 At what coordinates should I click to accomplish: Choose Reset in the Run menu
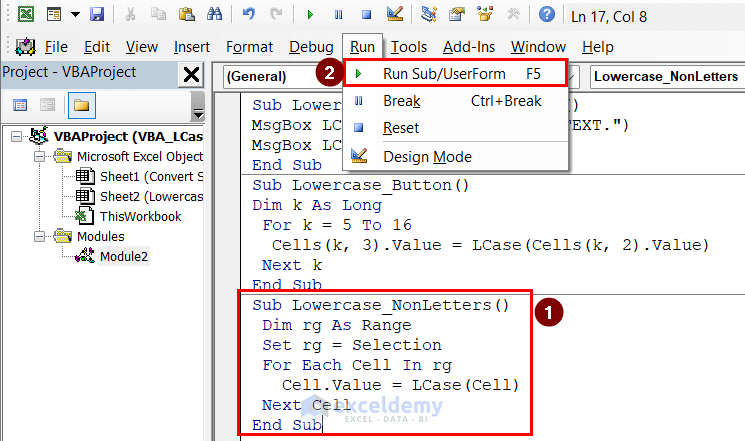[455, 128]
